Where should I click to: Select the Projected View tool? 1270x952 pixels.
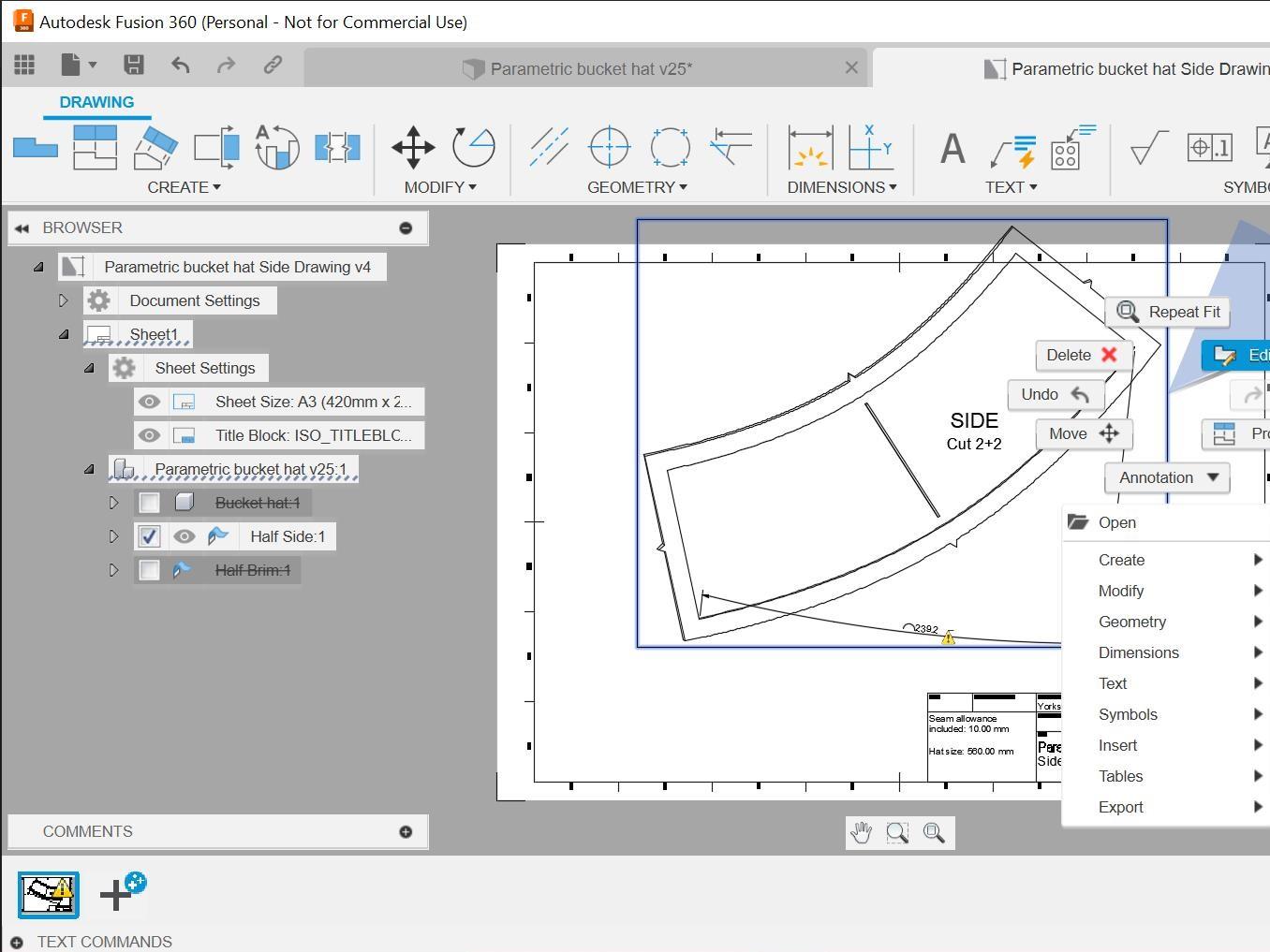coord(94,147)
